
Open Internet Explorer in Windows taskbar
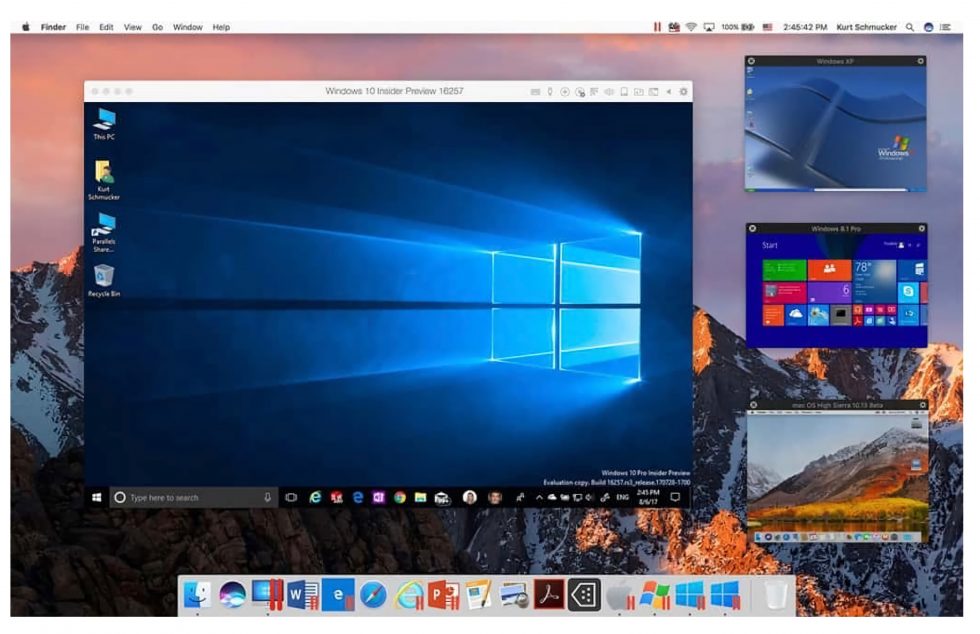(x=315, y=498)
